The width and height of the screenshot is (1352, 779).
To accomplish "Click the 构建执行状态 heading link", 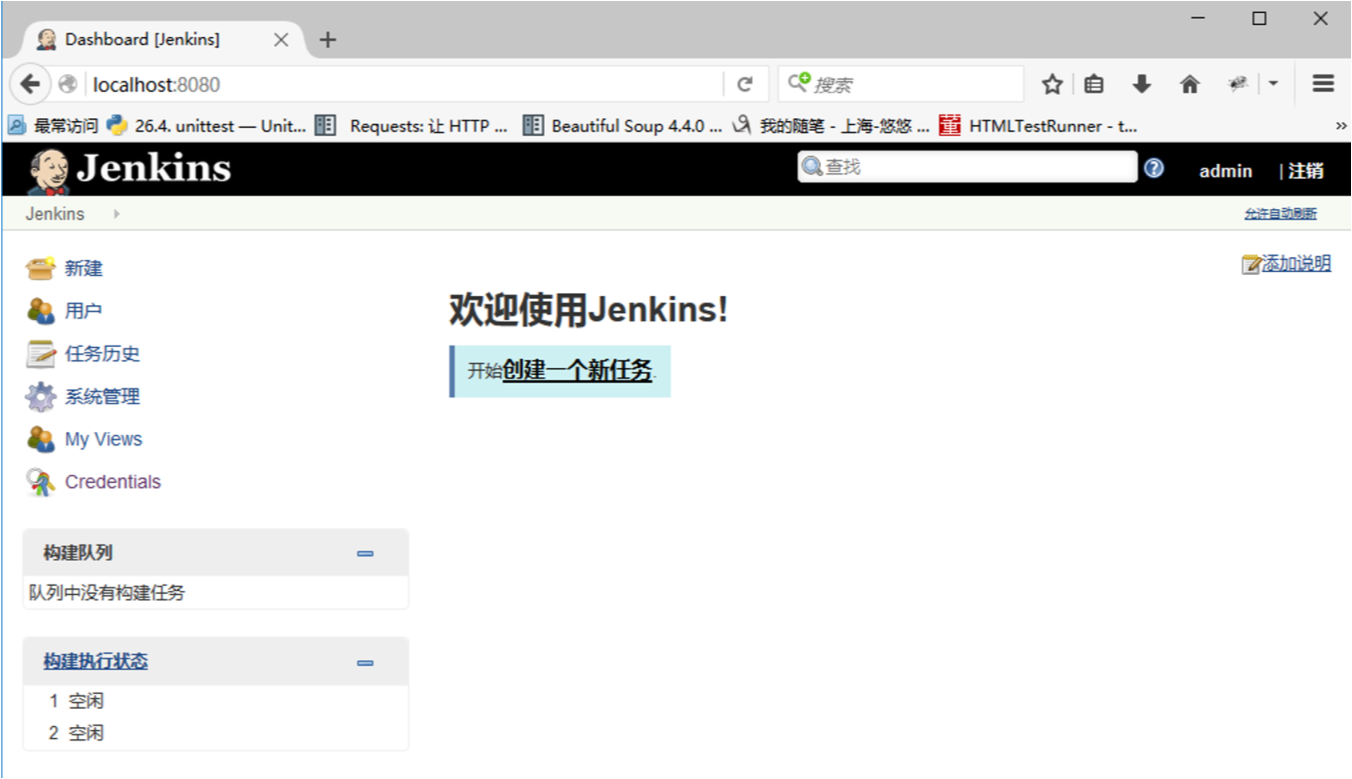I will coord(95,661).
